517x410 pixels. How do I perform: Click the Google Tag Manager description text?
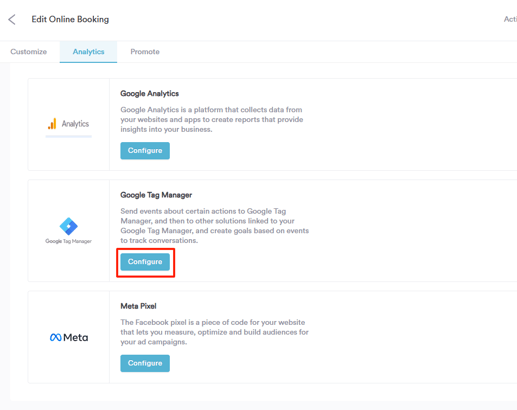point(215,226)
